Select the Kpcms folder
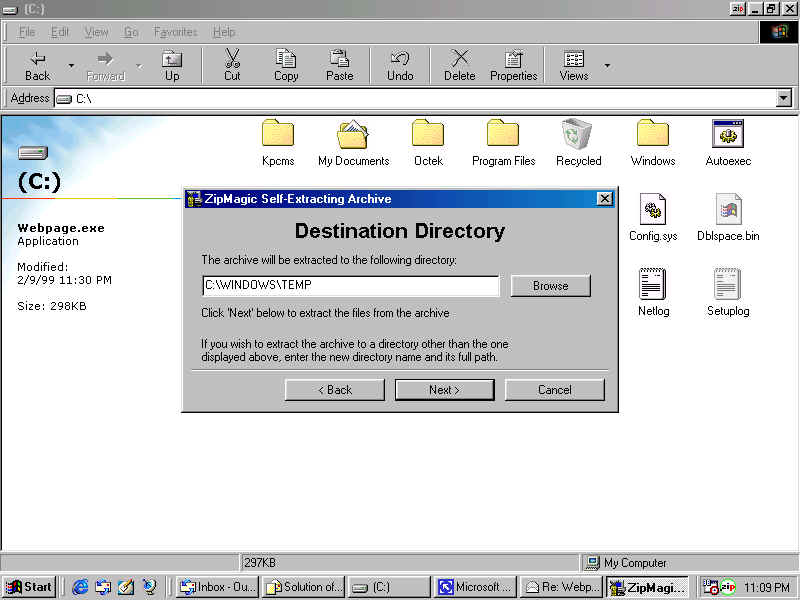 click(278, 143)
